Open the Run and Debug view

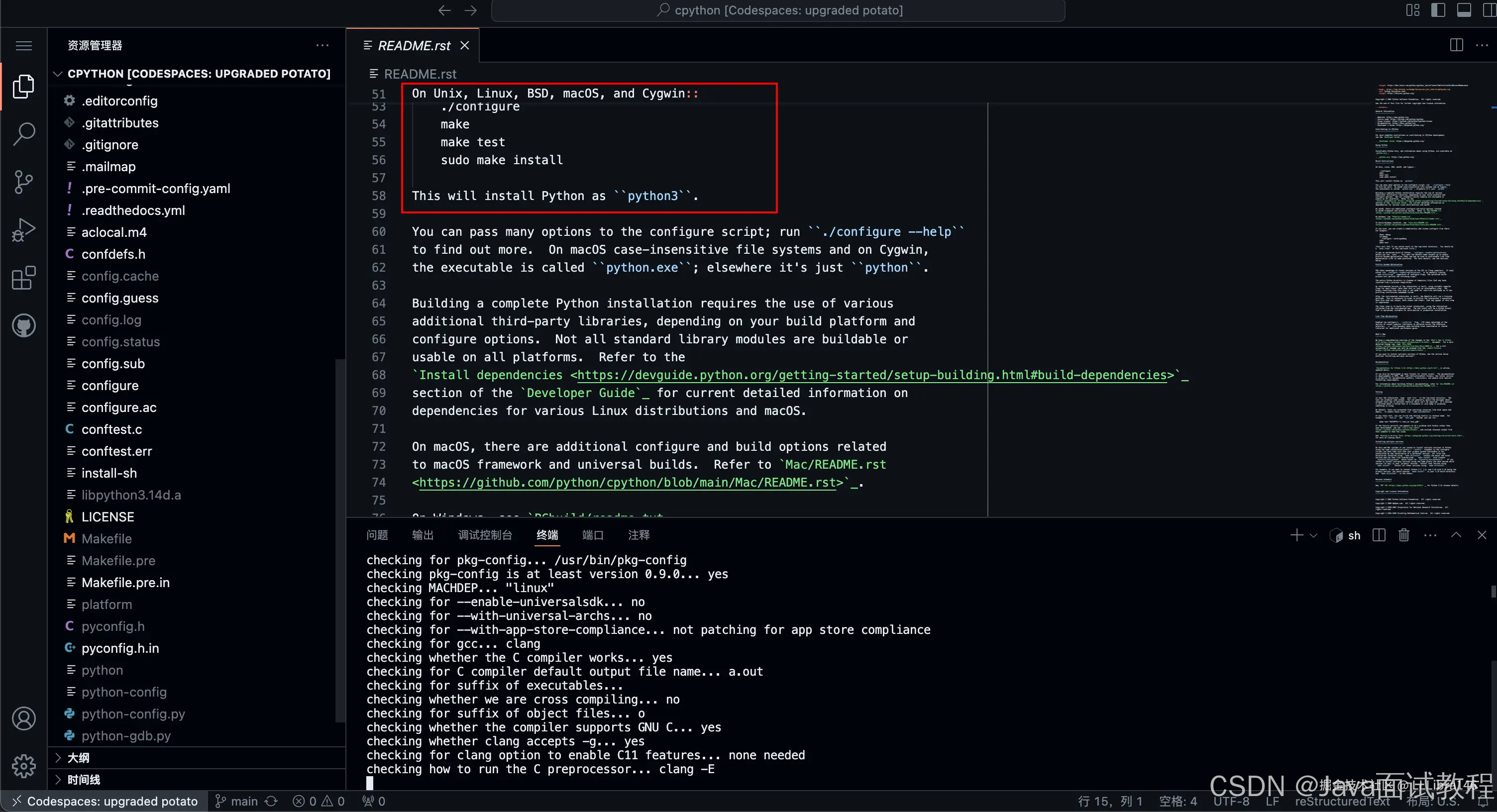tap(24, 230)
